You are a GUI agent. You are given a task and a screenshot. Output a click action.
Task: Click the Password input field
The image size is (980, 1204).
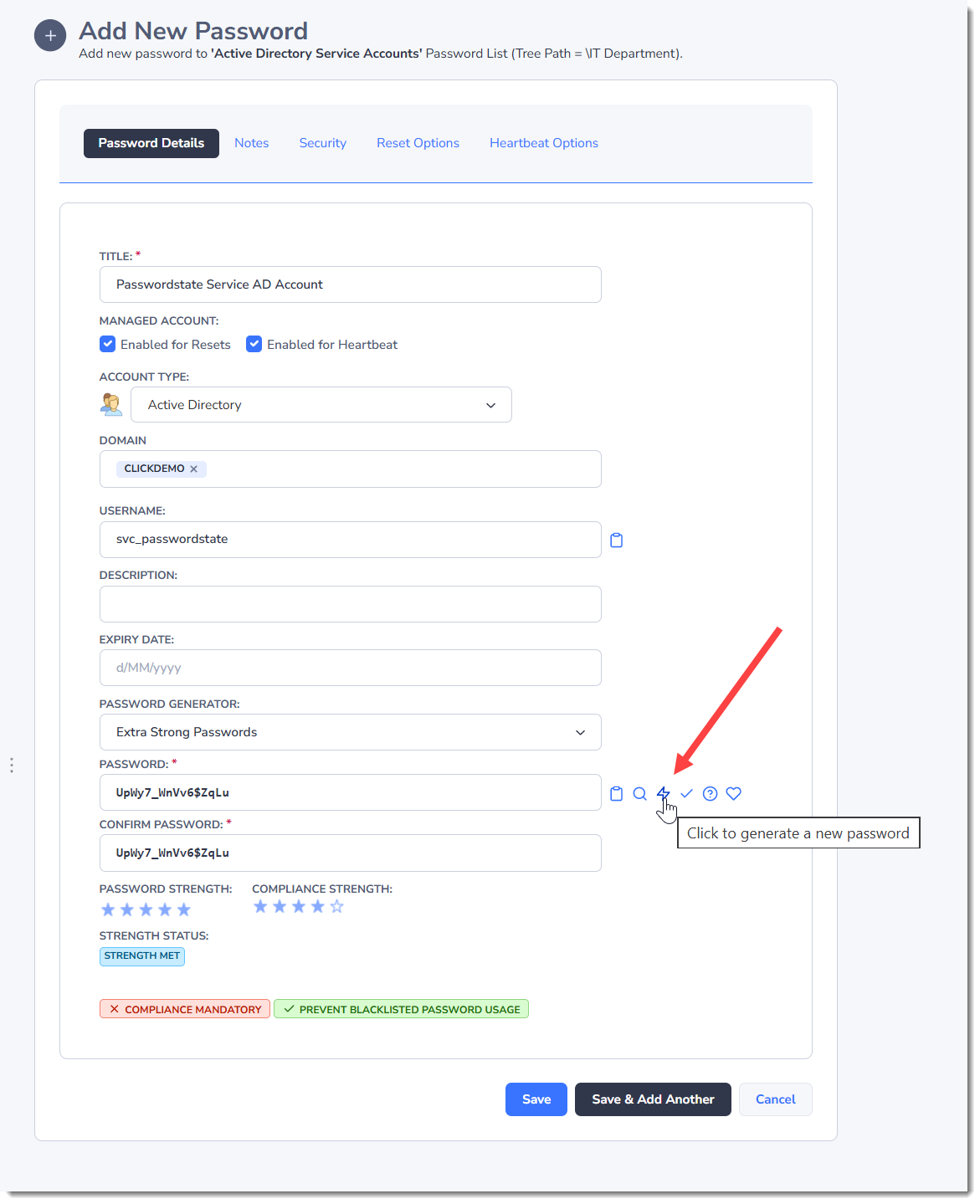coord(351,792)
